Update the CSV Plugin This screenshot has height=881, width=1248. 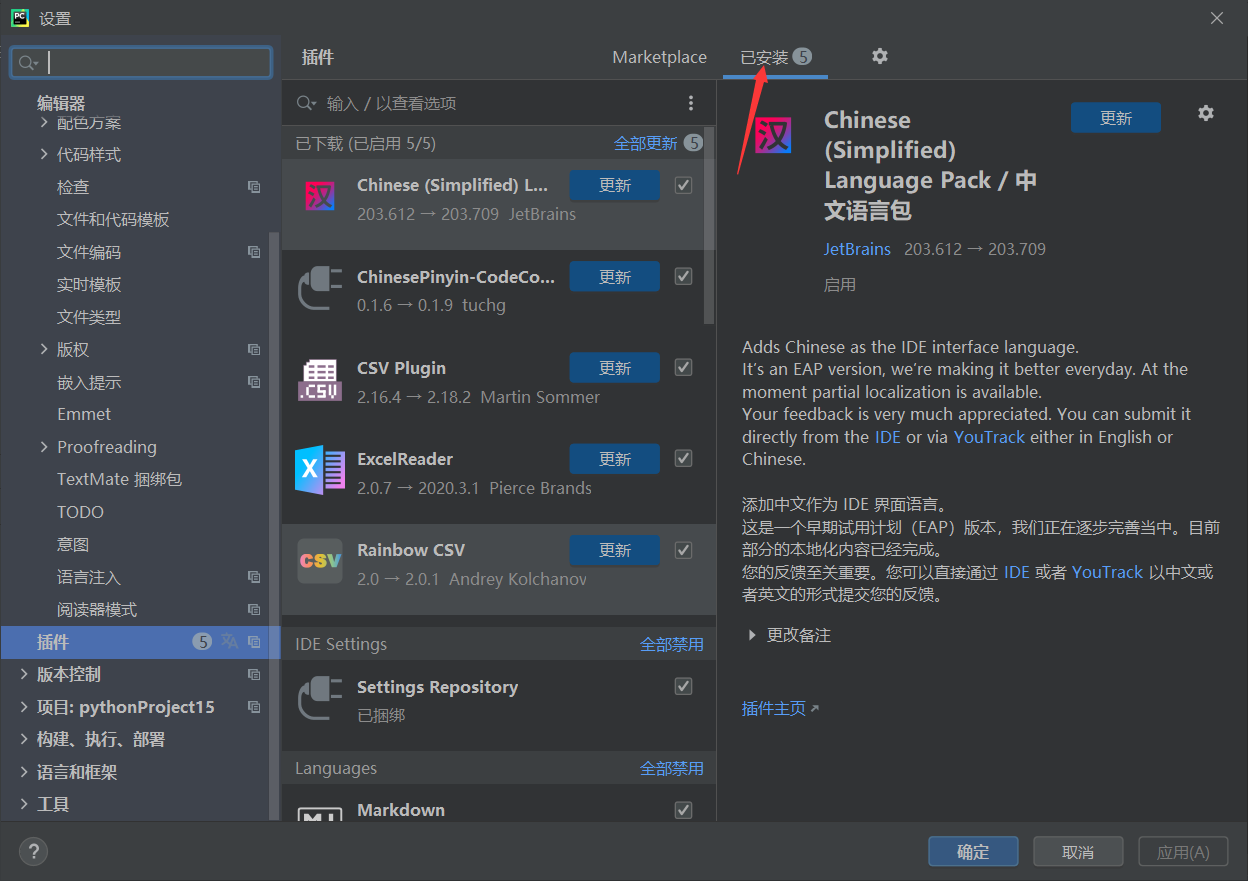pos(615,368)
